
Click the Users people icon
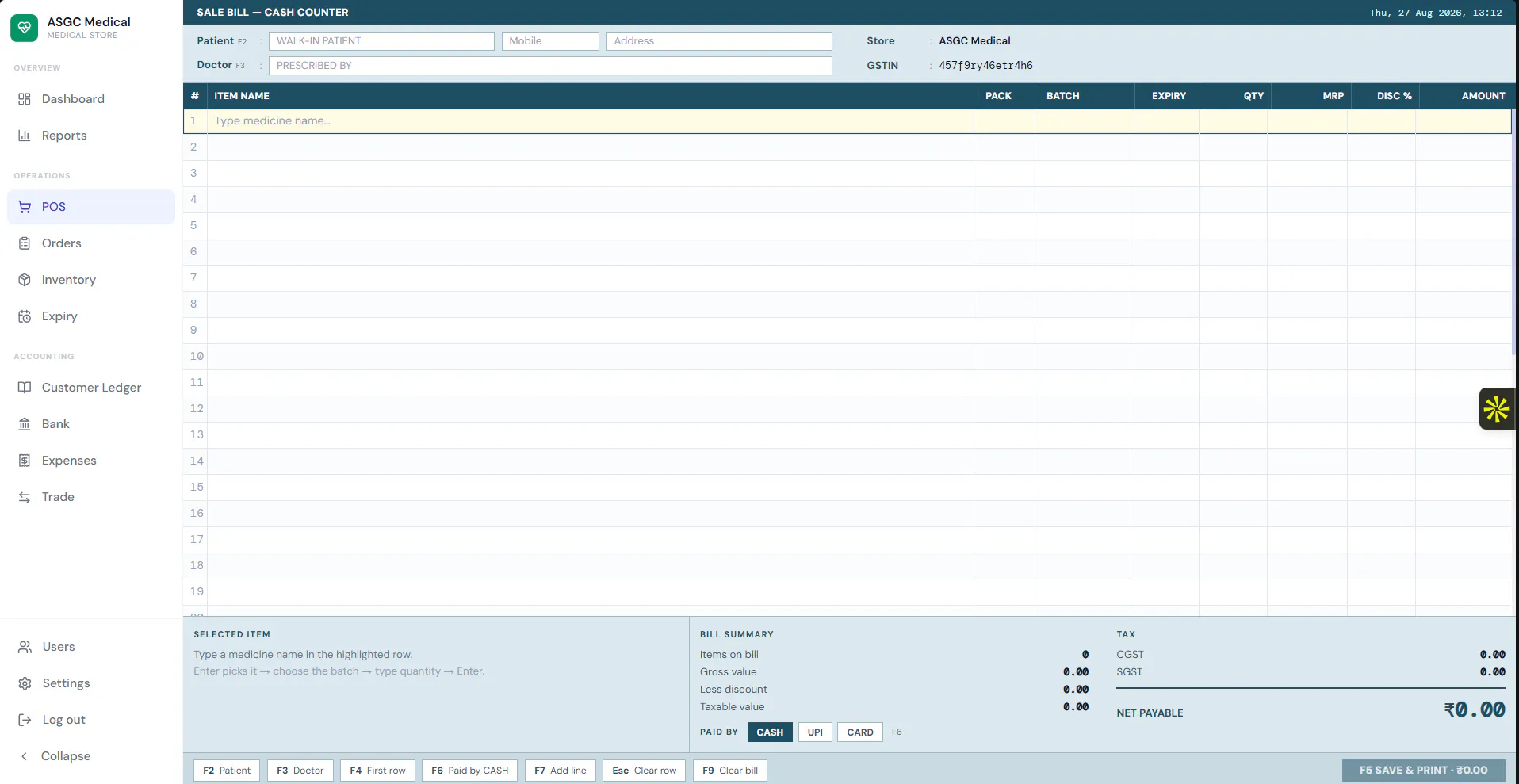click(25, 647)
